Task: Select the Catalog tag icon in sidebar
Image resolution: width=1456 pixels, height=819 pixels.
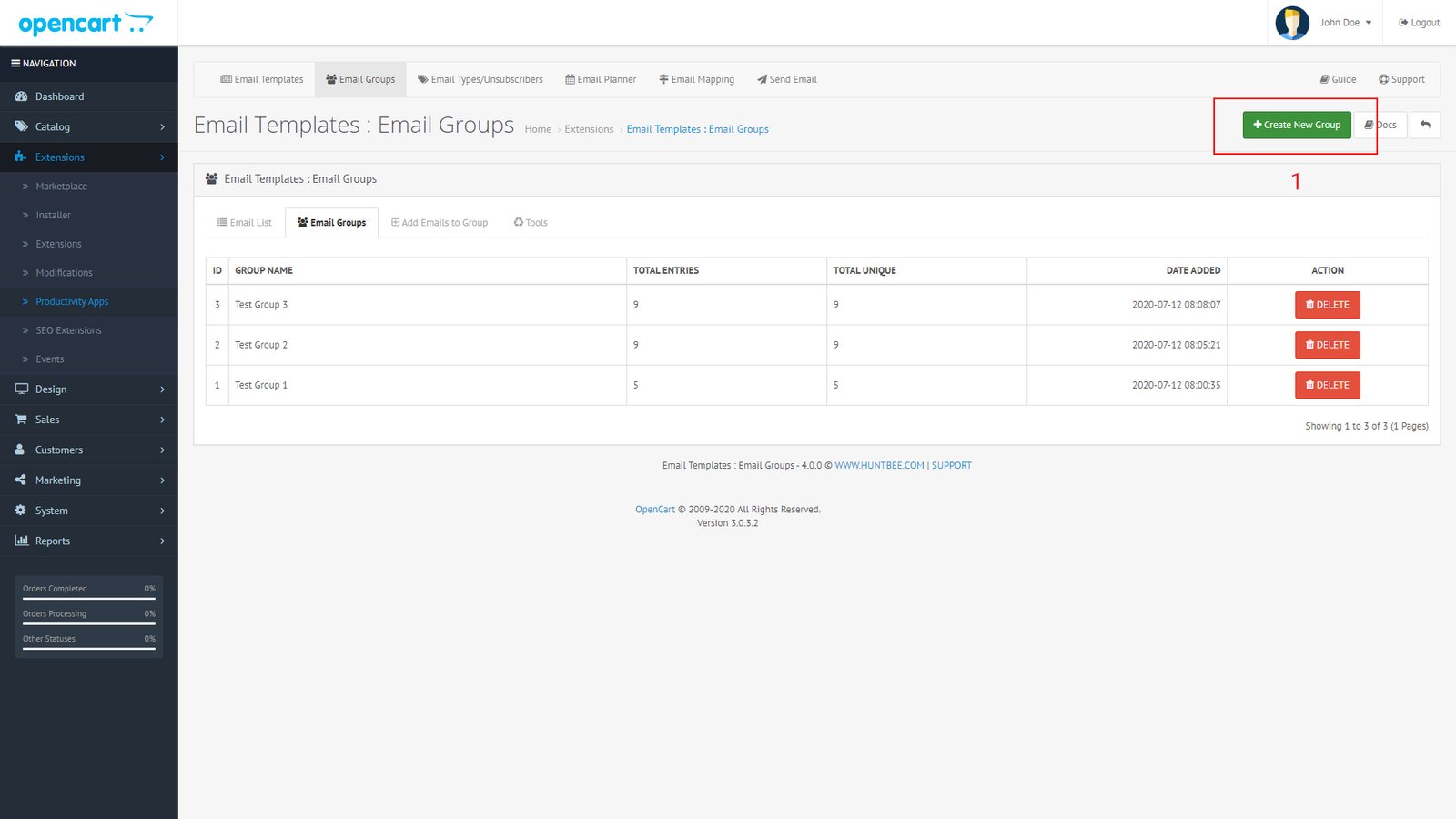Action: 22,126
